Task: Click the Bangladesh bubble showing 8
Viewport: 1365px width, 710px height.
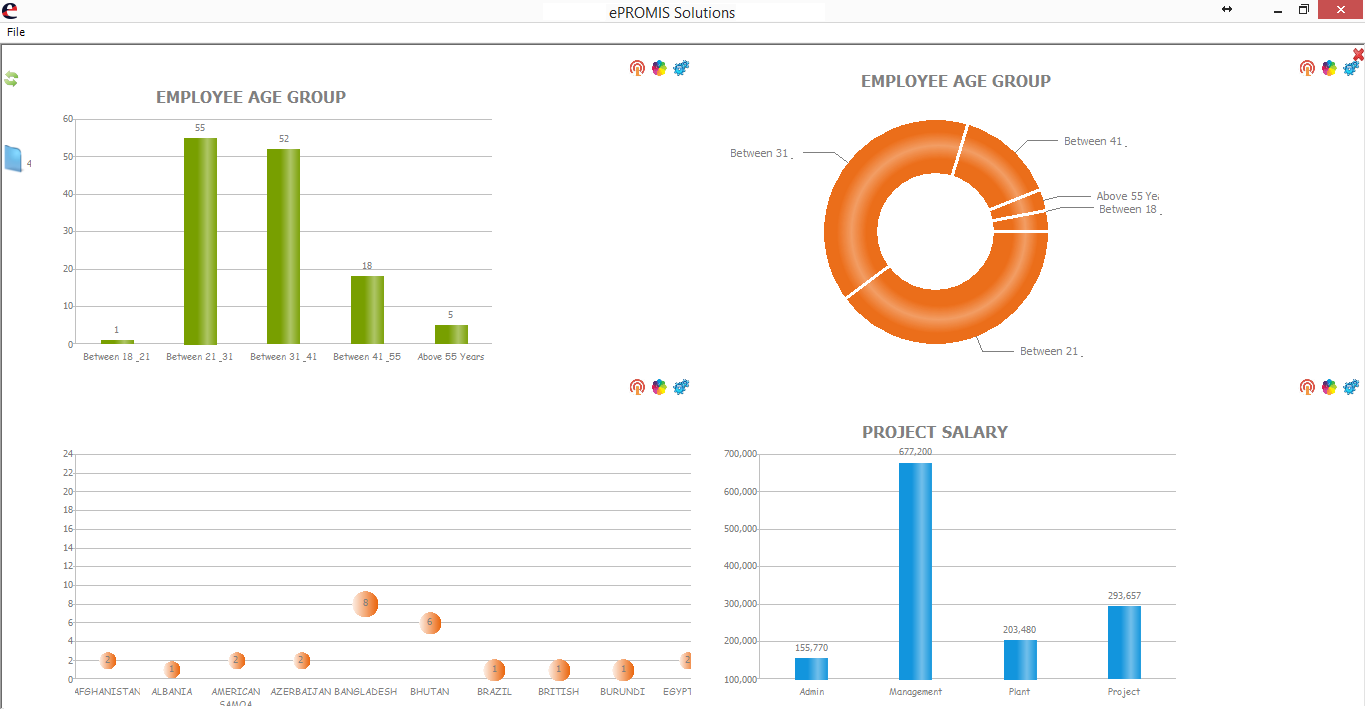Action: coord(366,604)
